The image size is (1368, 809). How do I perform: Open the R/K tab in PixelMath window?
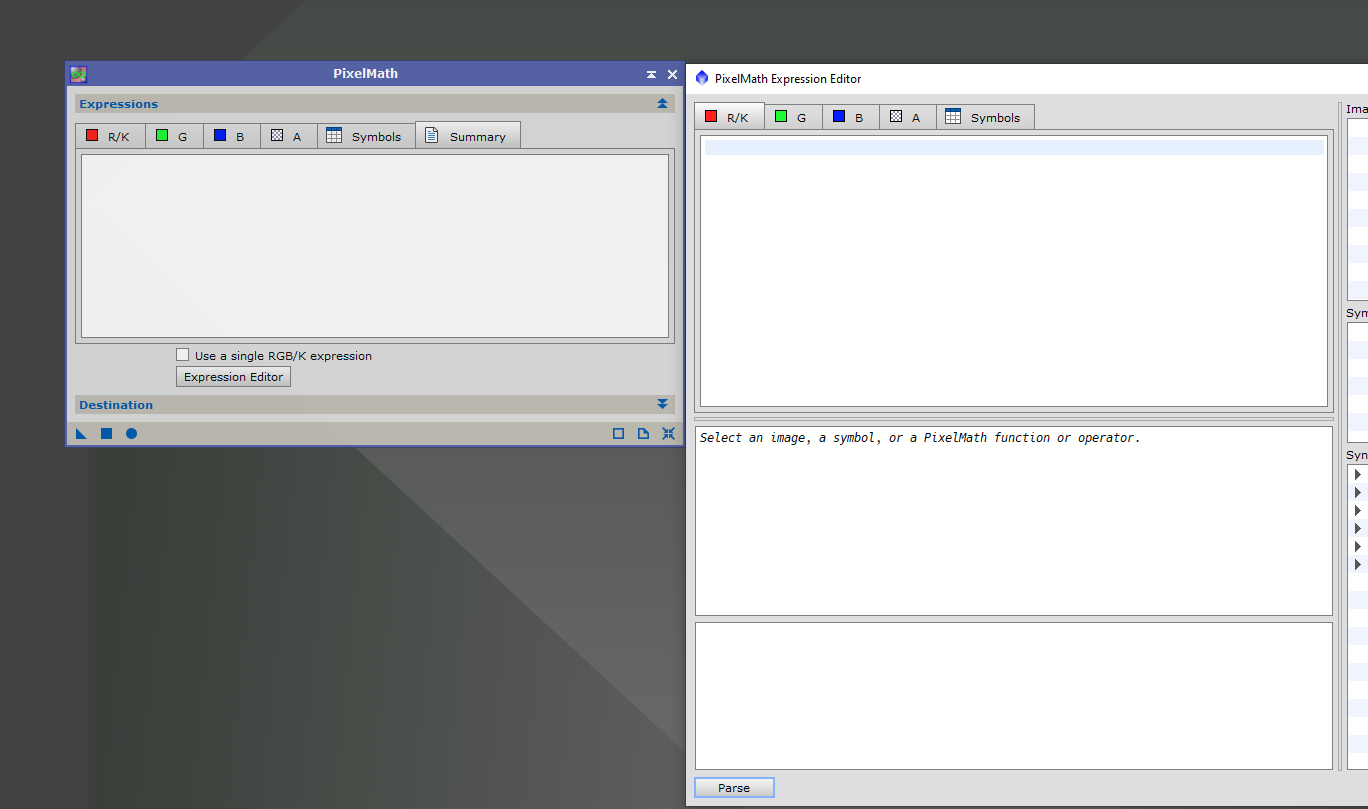tap(110, 136)
